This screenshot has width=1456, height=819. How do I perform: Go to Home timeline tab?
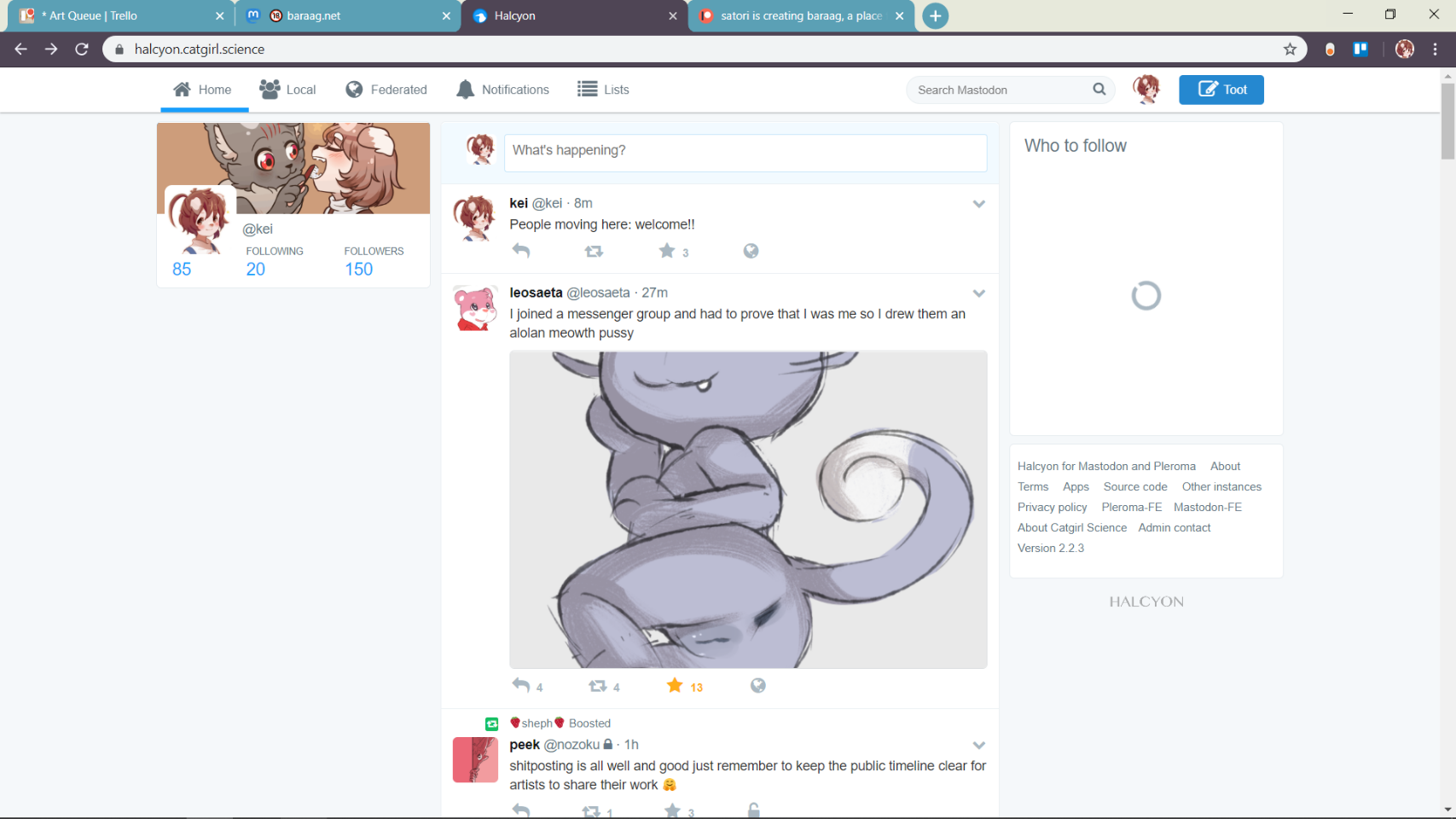(x=203, y=90)
